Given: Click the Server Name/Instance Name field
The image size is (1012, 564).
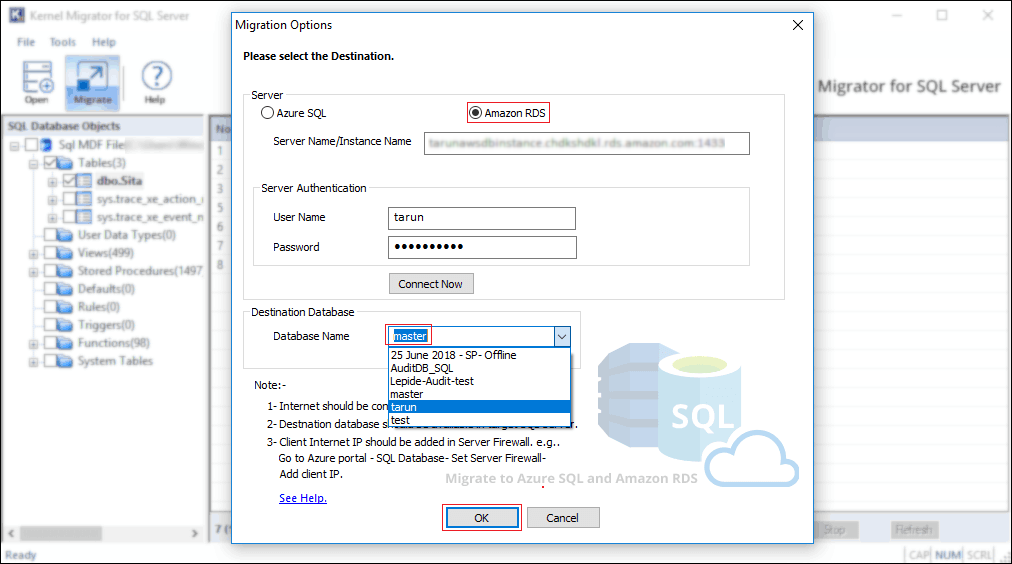Looking at the screenshot, I should pos(587,143).
